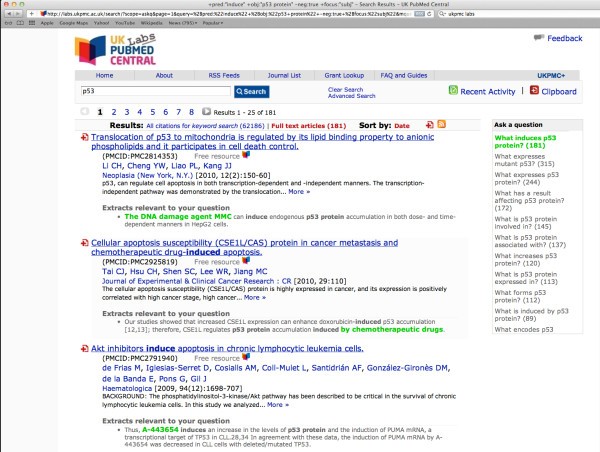Click the Advanced Search link
This screenshot has width=600, height=452.
point(352,96)
